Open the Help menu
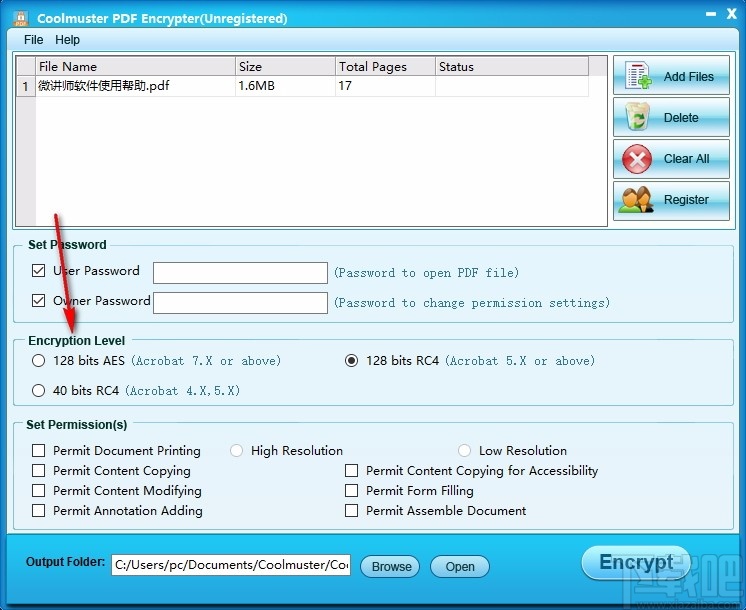Viewport: 746px width, 610px height. (67, 39)
